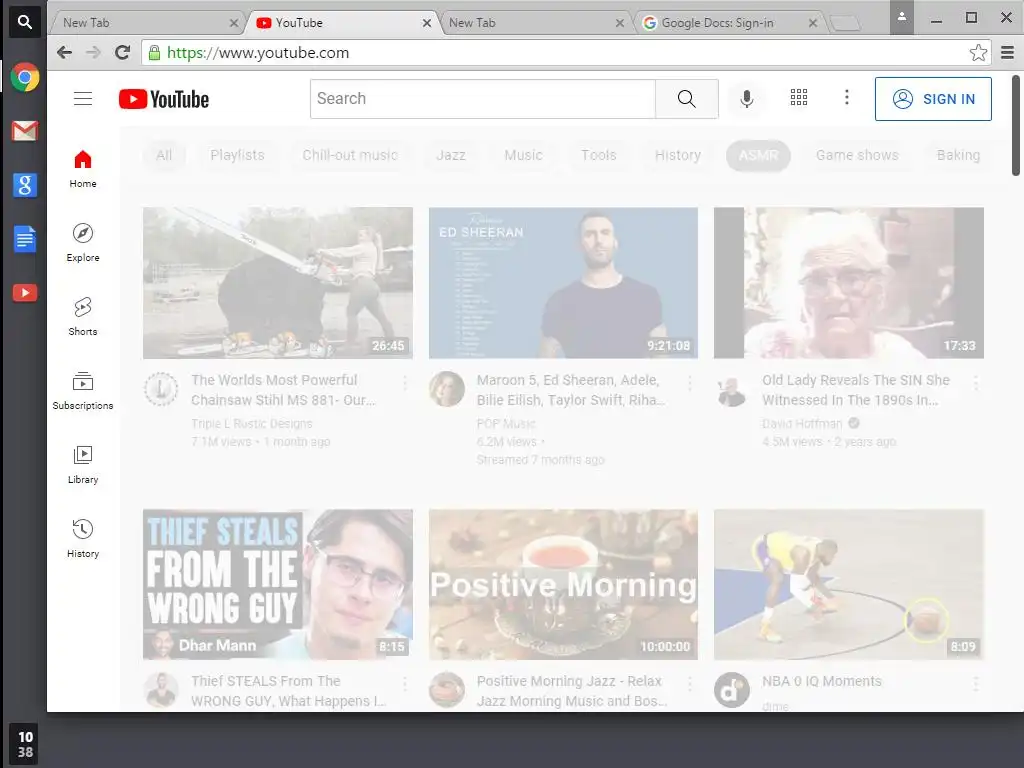This screenshot has height=768, width=1024.
Task: Click the search magnifier button
Action: coord(686,99)
